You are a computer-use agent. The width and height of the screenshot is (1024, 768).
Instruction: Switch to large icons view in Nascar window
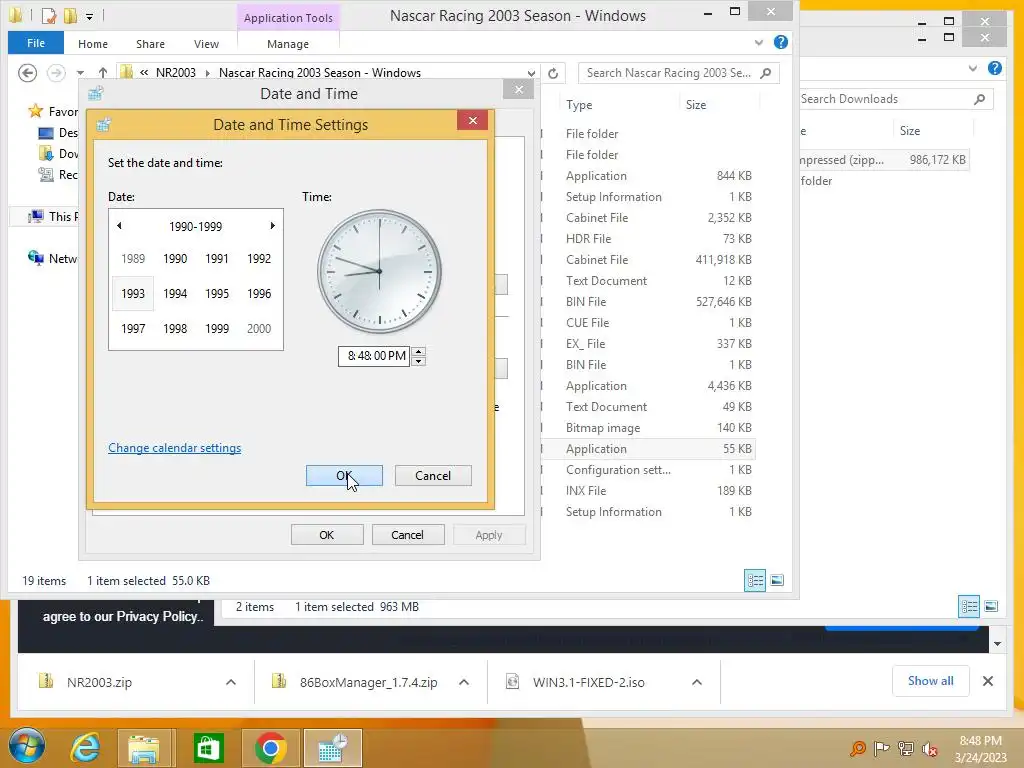777,581
